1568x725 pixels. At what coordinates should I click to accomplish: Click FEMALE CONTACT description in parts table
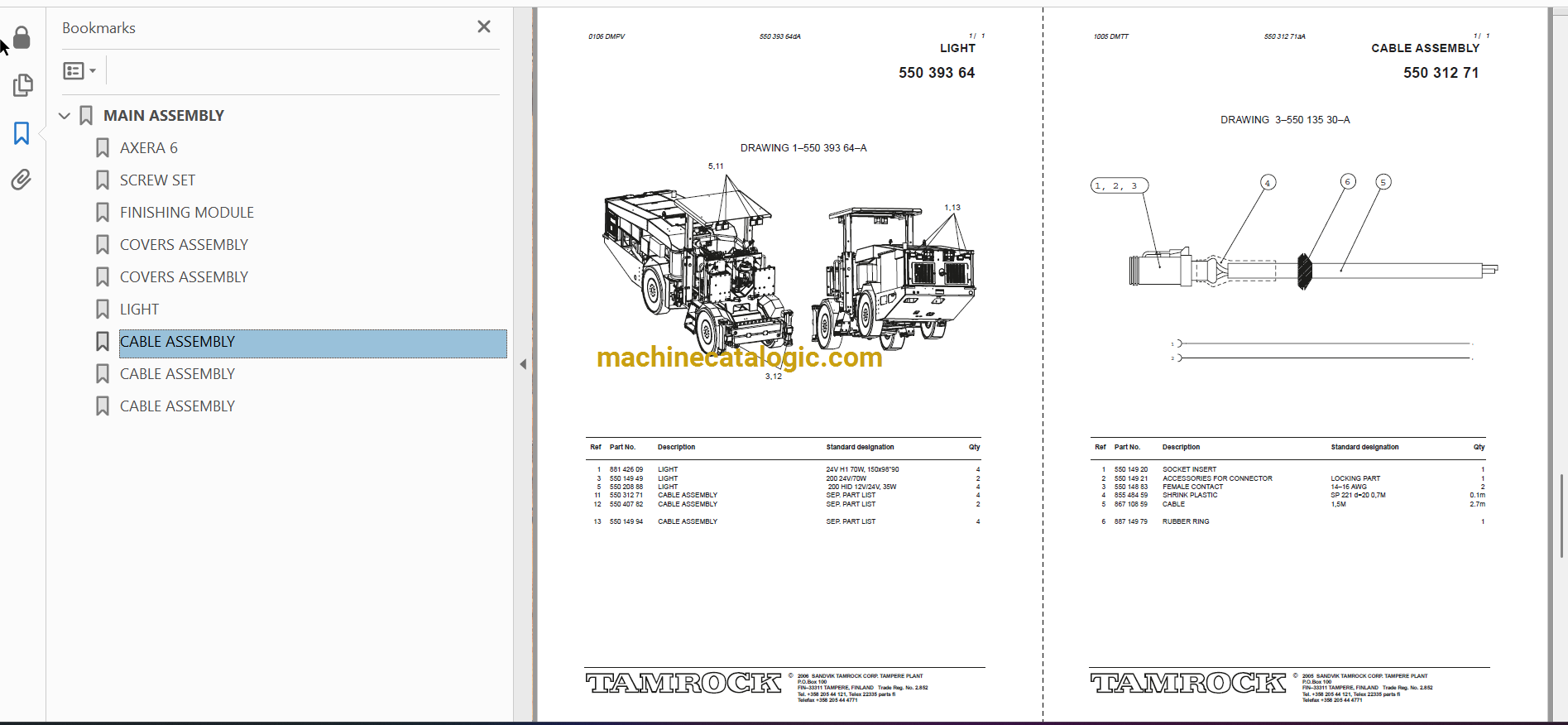1192,487
